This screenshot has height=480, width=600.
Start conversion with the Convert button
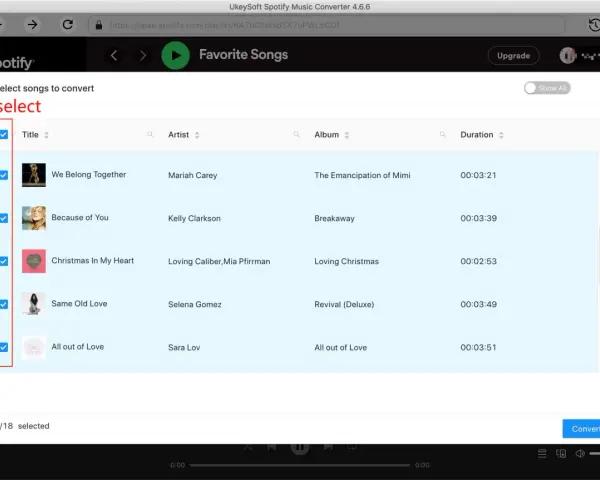(581, 429)
